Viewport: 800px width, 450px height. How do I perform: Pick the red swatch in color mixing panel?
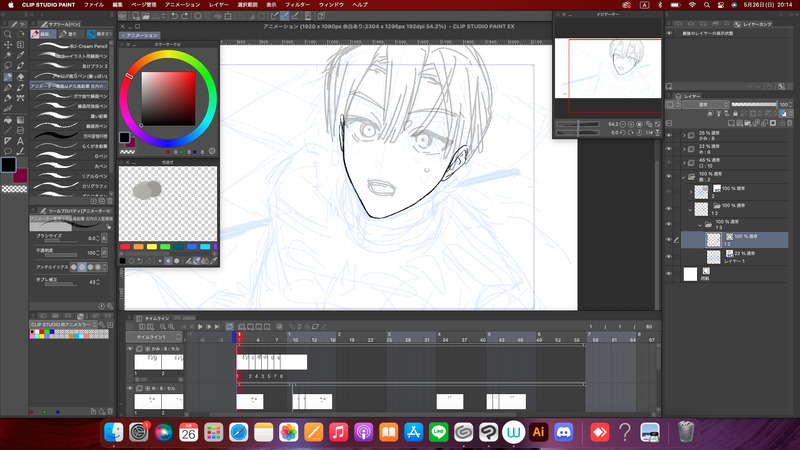[125, 246]
